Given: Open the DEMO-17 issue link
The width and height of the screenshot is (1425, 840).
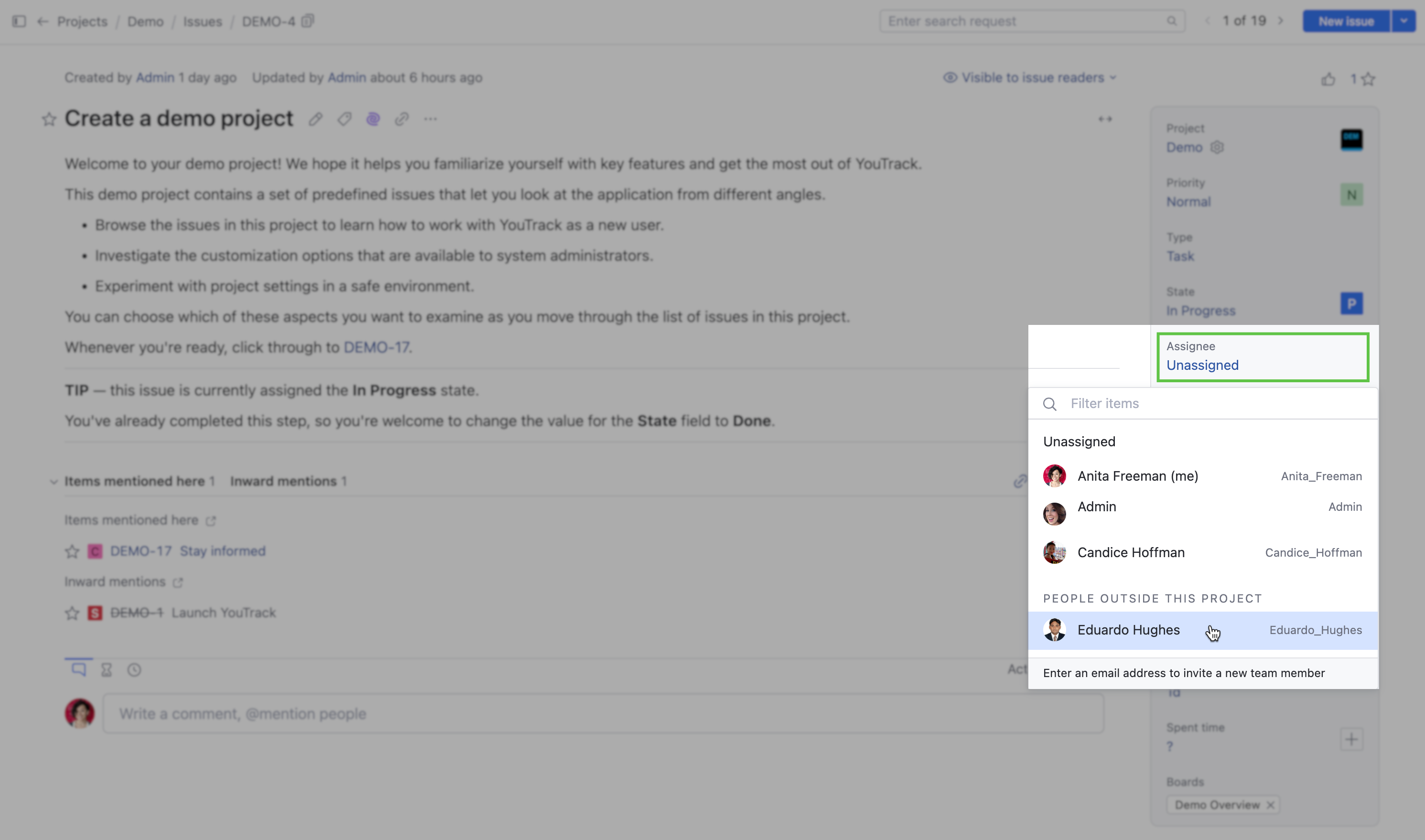Looking at the screenshot, I should 378,347.
